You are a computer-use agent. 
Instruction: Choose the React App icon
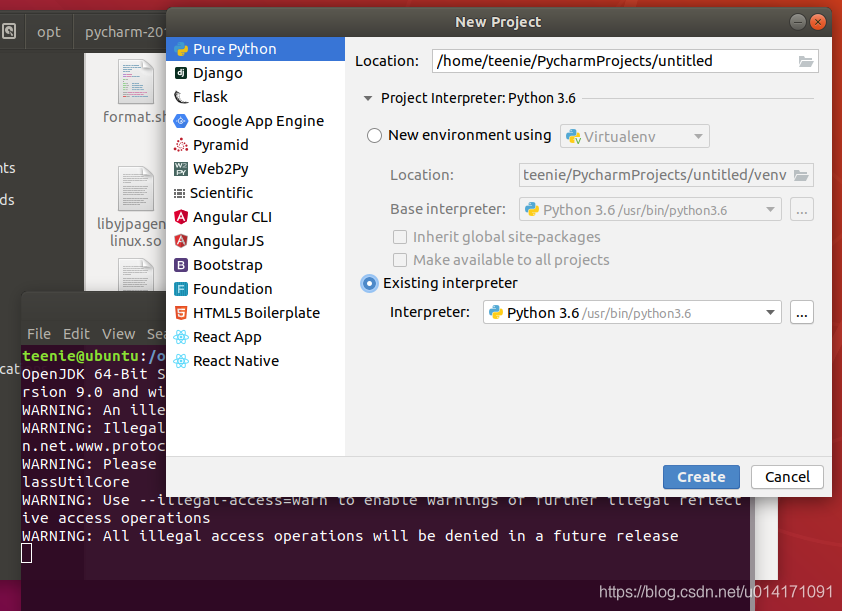click(x=181, y=337)
